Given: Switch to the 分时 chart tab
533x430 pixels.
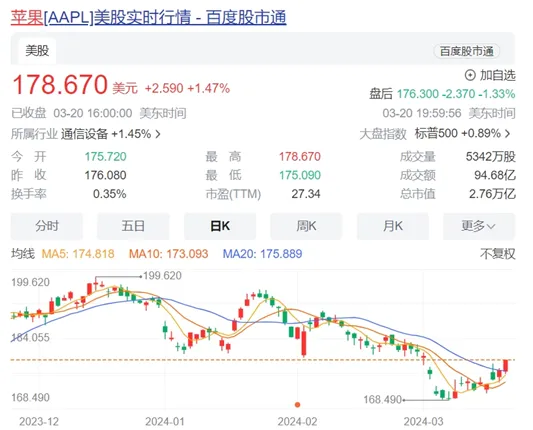Looking at the screenshot, I should [47, 226].
